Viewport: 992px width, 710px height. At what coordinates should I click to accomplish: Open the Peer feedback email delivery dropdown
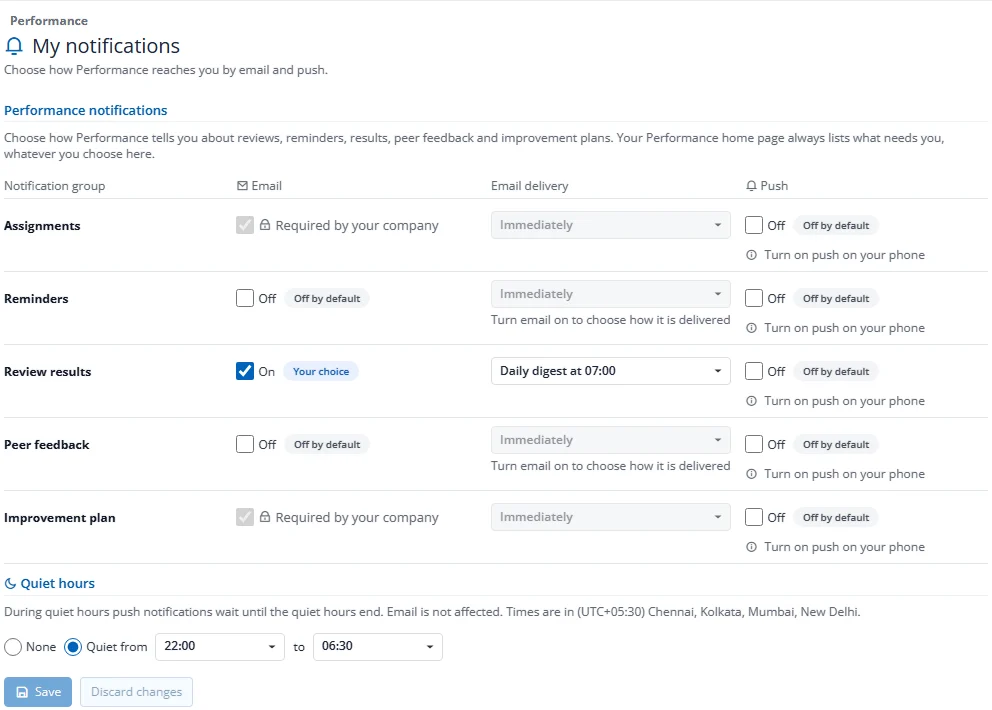[x=611, y=440]
